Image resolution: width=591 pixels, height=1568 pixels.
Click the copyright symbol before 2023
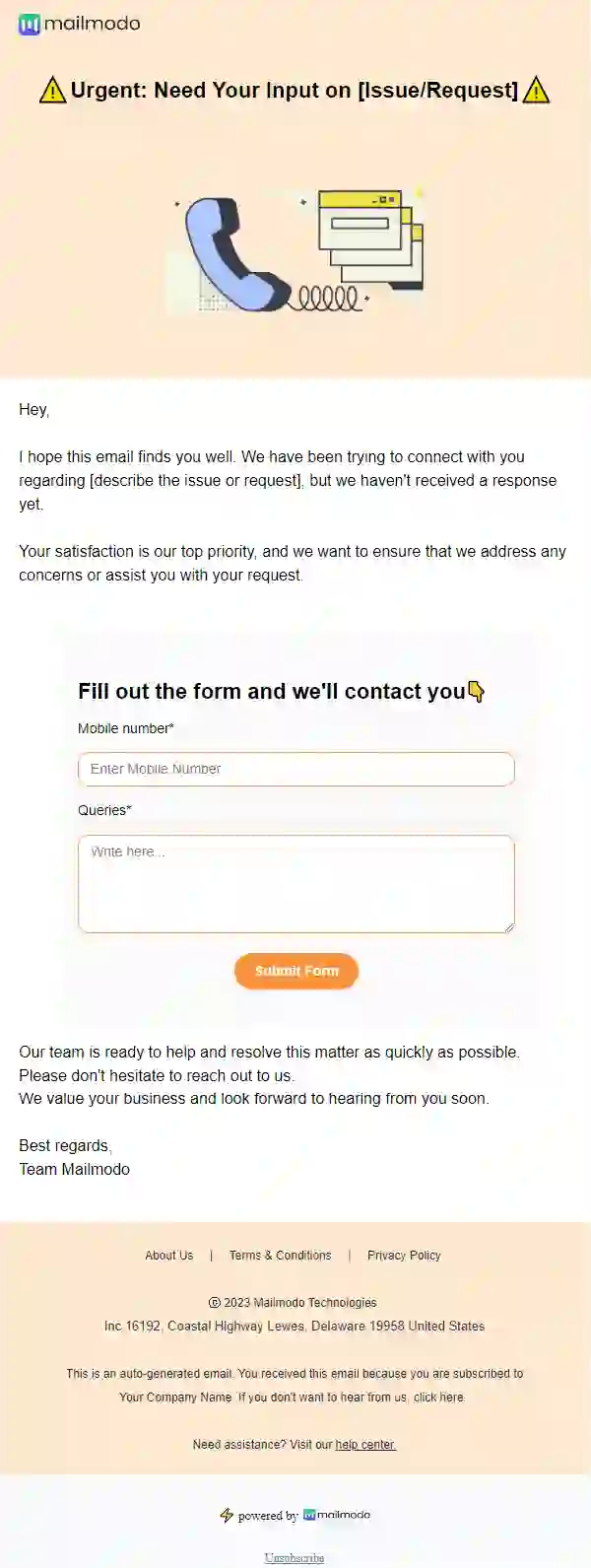(x=213, y=1302)
